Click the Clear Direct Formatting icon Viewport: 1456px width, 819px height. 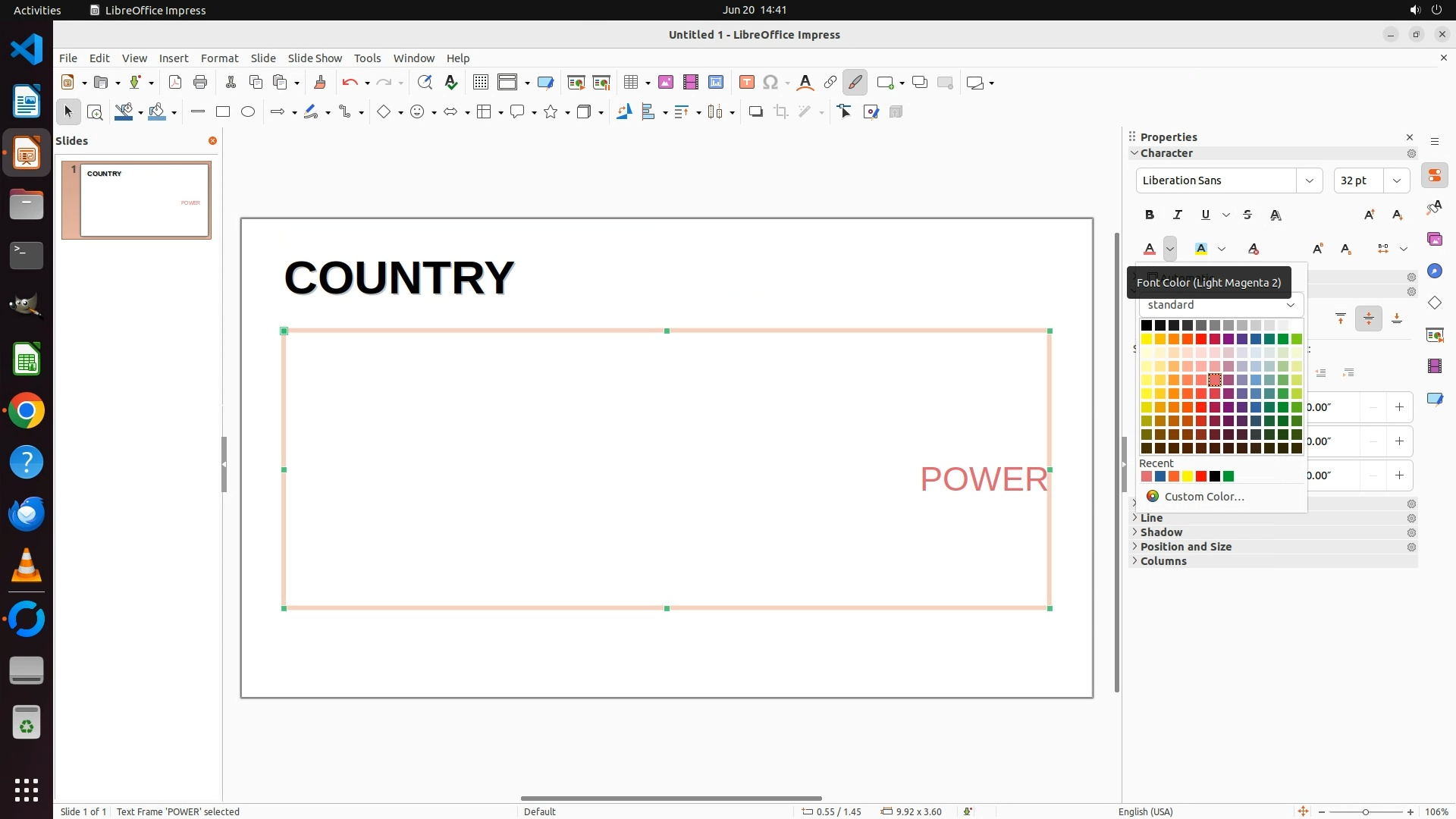point(1254,249)
